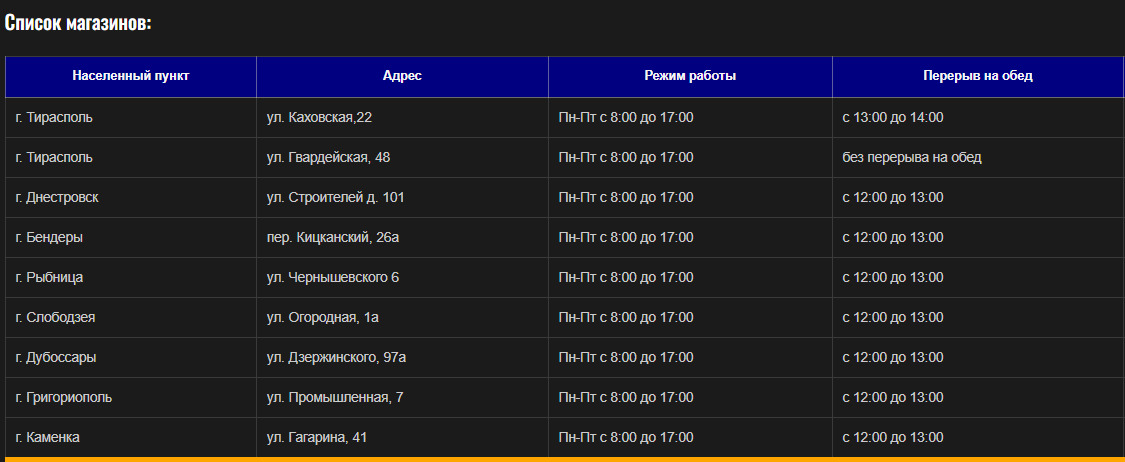Viewport: 1125px width, 462px height.
Task: Click address "ул. Строителей д. 101"
Action: tap(335, 198)
